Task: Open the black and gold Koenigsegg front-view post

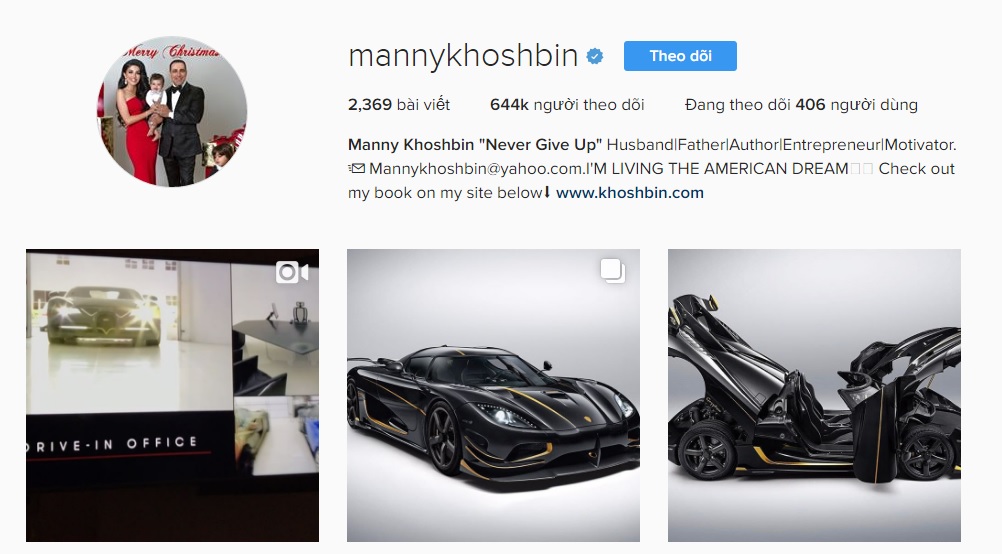Action: pyautogui.click(x=493, y=396)
